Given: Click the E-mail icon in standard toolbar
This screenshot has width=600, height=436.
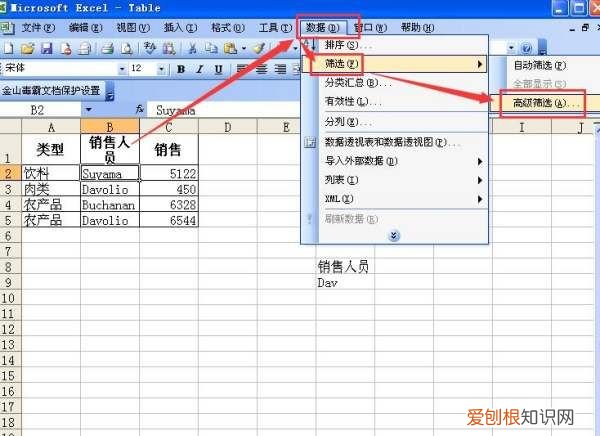Looking at the screenshot, I should click(x=85, y=48).
